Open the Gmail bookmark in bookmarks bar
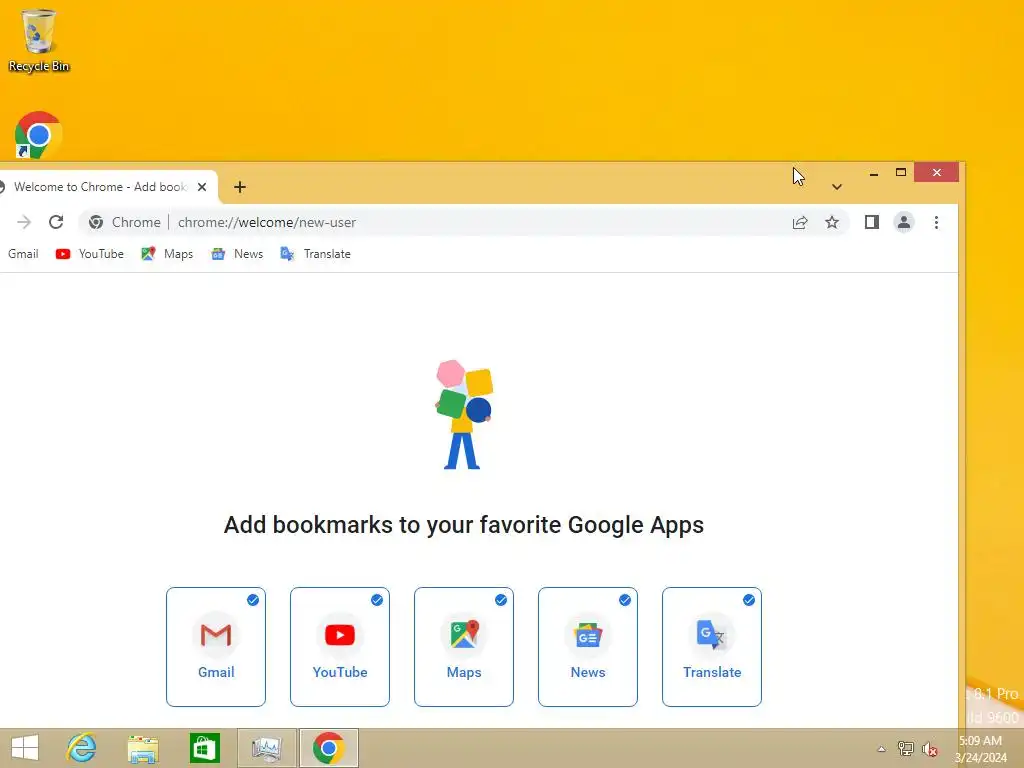This screenshot has width=1024, height=768. [x=23, y=254]
